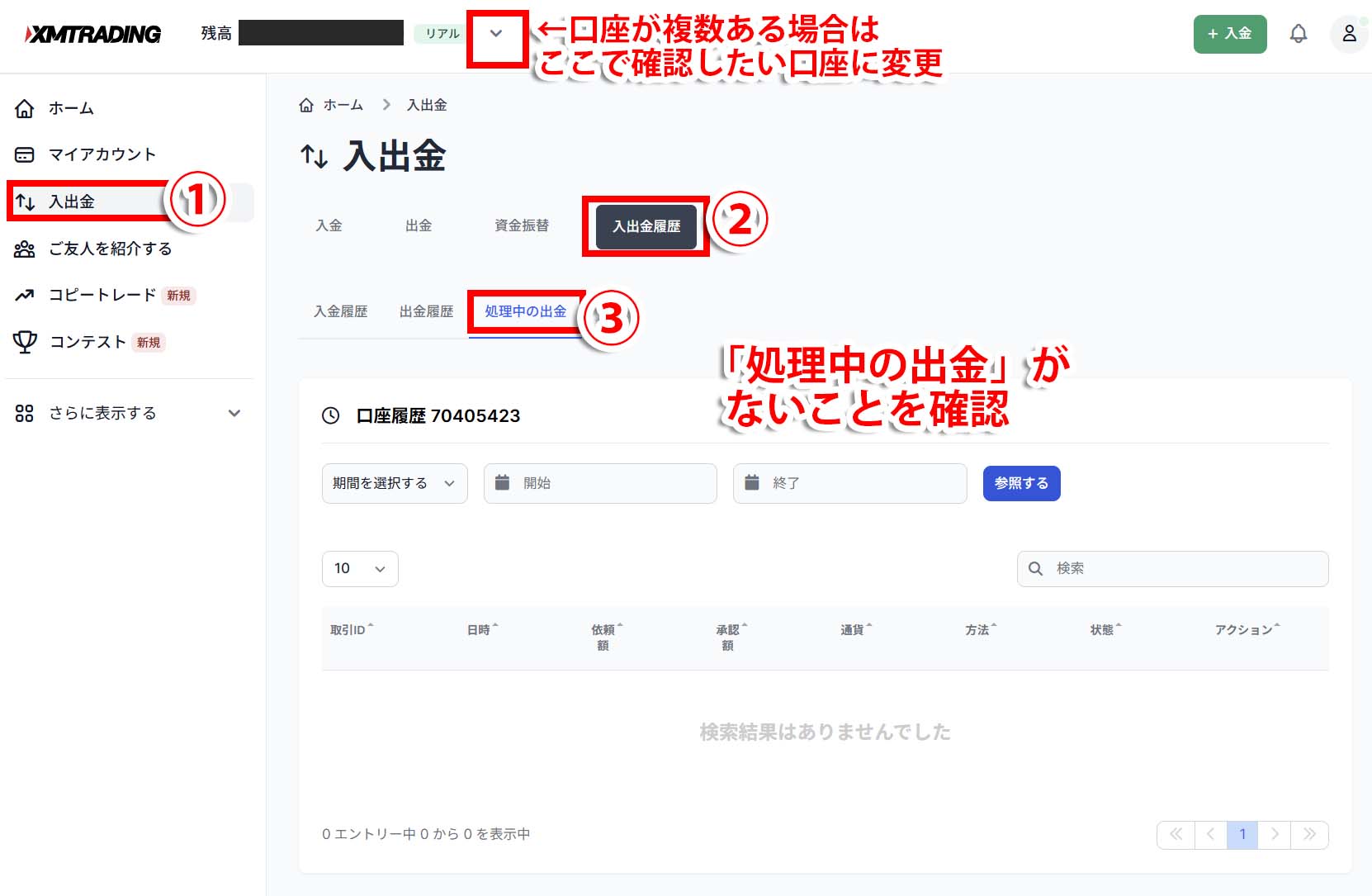Click the リアル account type badge
Viewport: 1372px width, 896px height.
pos(442,34)
